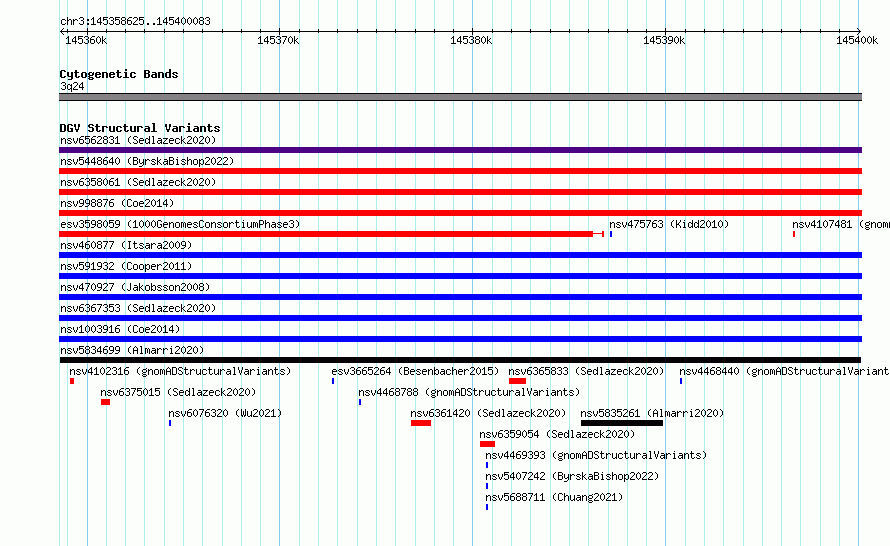890x546 pixels.
Task: Open nsv6359054 (Sedlazeck2020) label
Action: [x=557, y=434]
